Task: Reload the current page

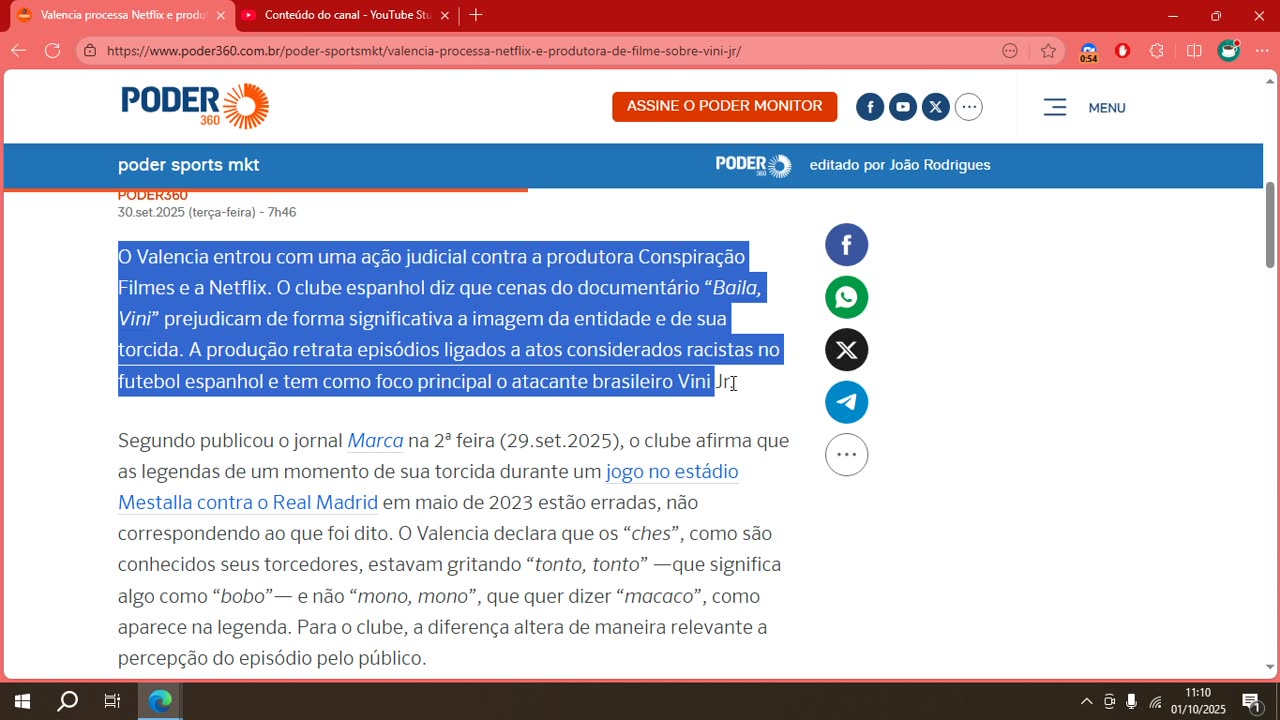Action: pyautogui.click(x=53, y=50)
